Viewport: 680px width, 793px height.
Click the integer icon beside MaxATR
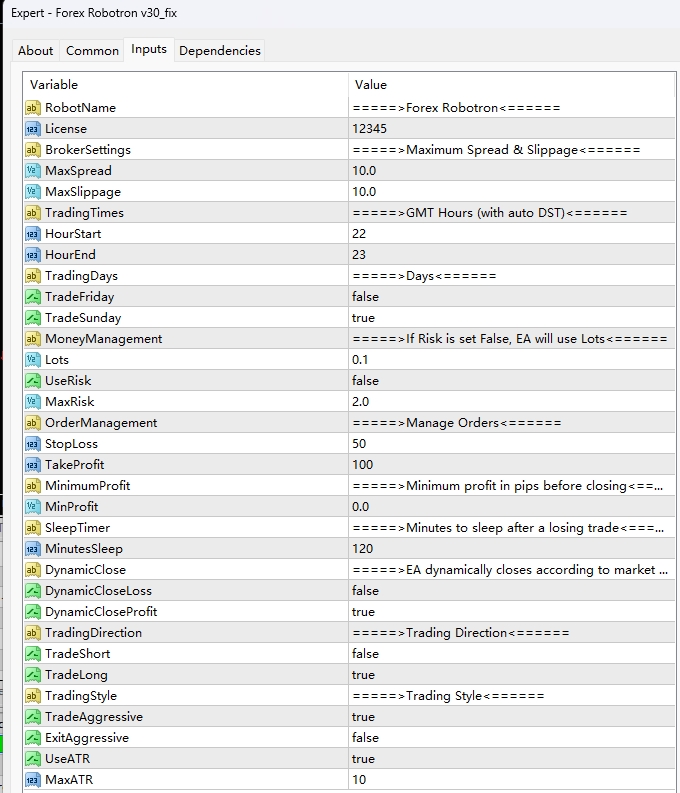(x=32, y=780)
